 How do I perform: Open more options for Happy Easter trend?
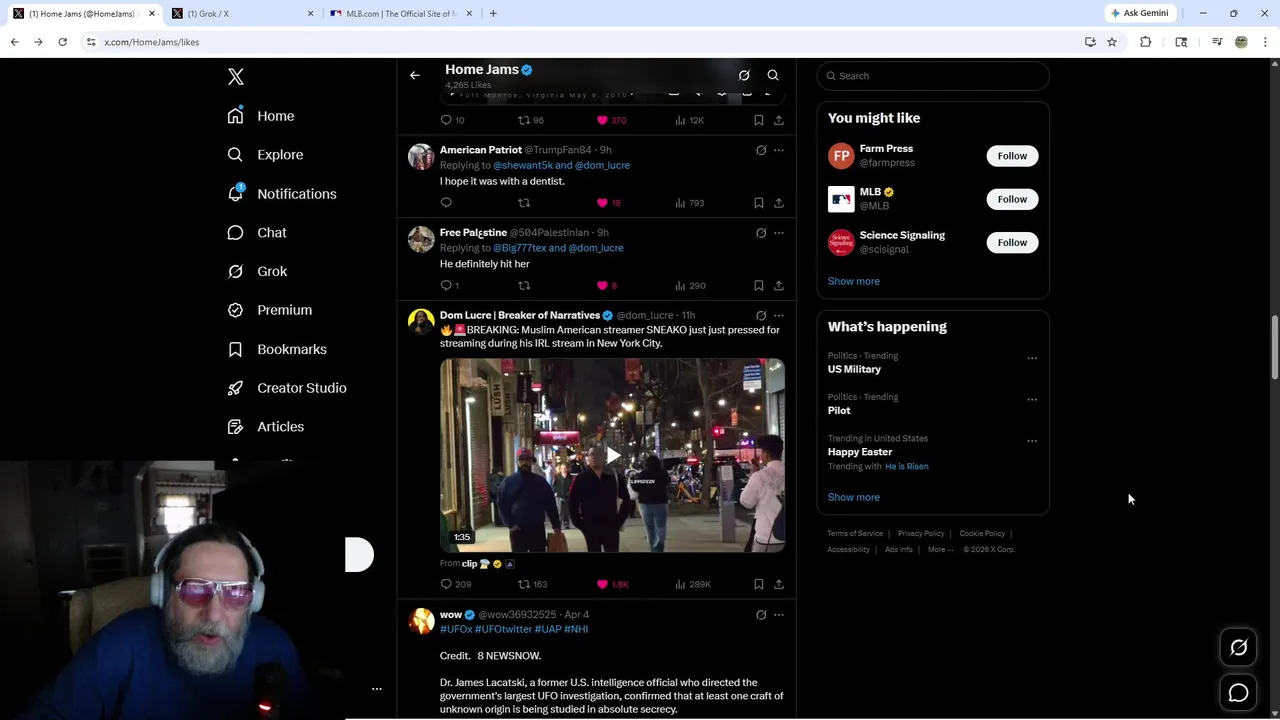tap(1032, 441)
